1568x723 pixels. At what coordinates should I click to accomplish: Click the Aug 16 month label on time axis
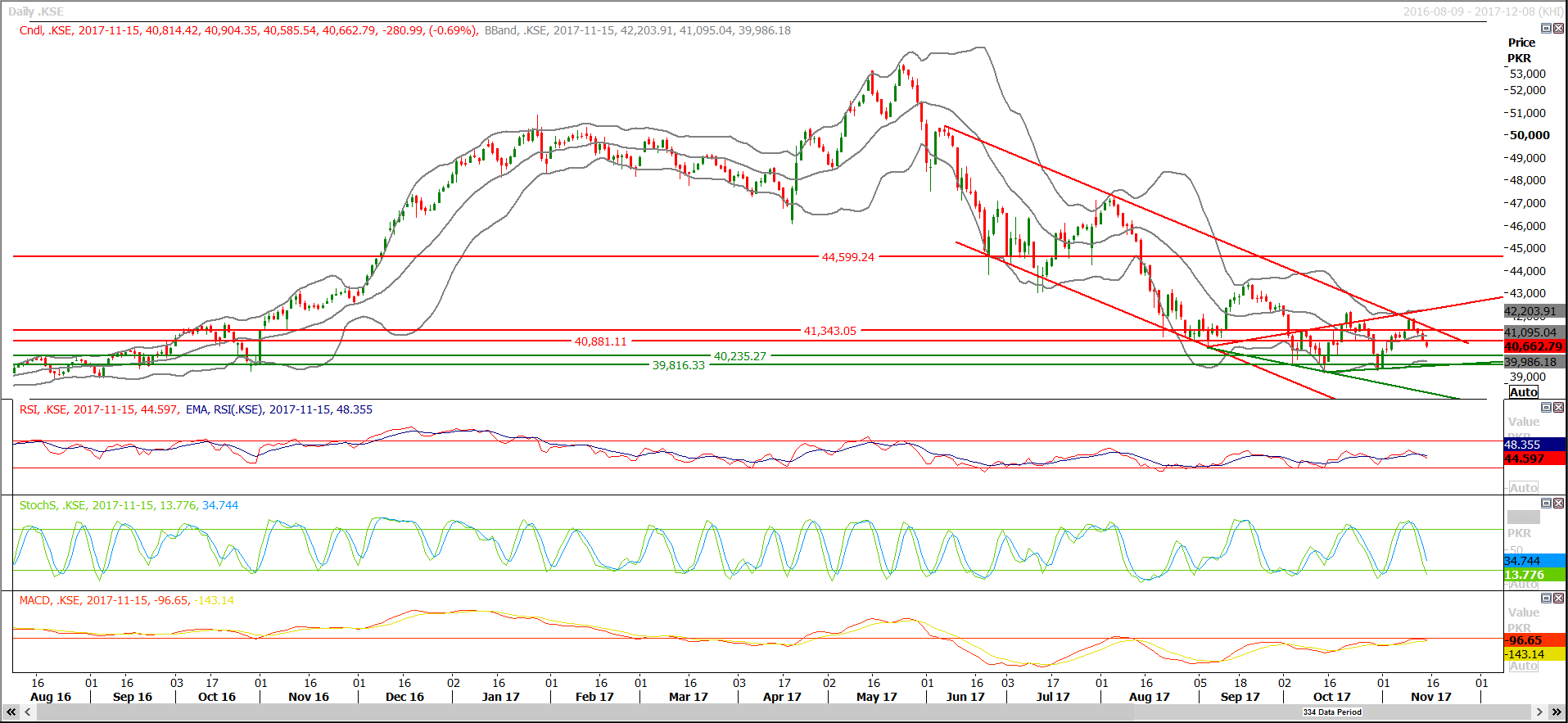coord(51,697)
